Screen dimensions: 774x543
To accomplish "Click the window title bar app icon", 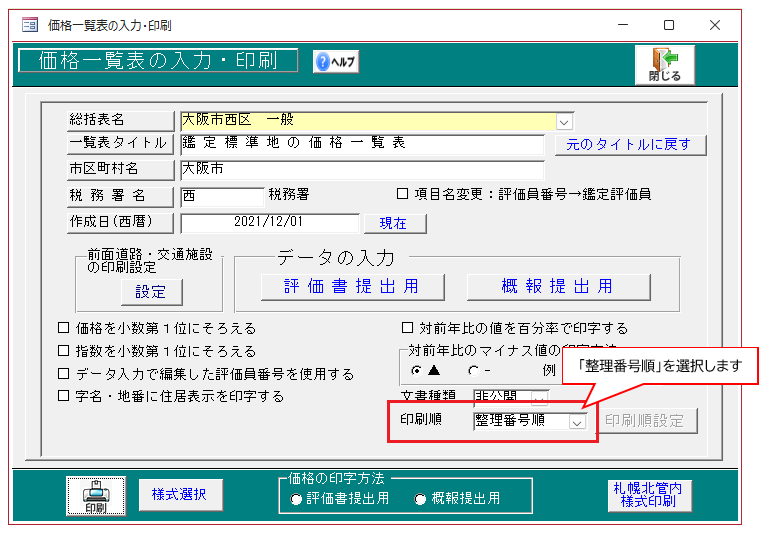I will 29,25.
